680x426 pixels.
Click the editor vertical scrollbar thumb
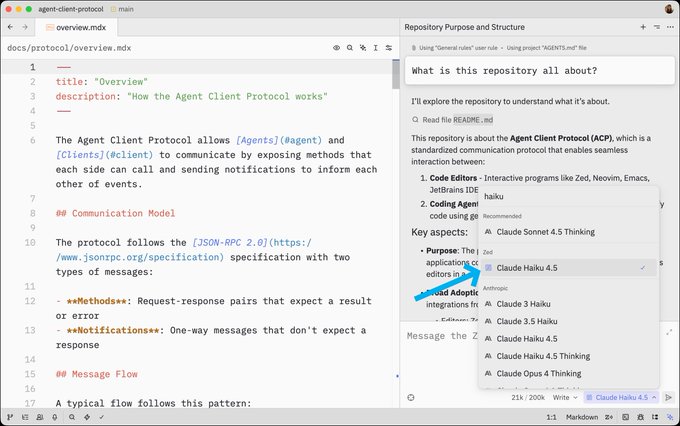click(x=396, y=74)
